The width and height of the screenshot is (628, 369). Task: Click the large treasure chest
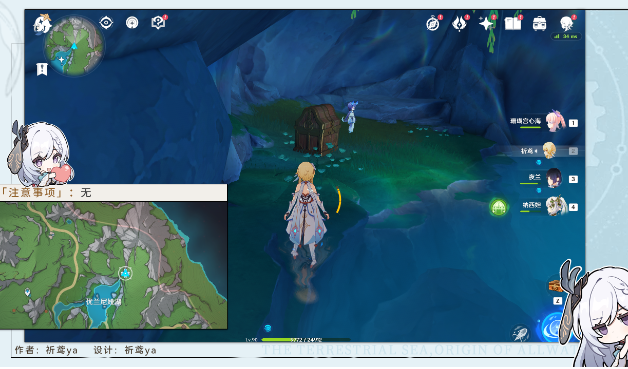click(x=317, y=129)
